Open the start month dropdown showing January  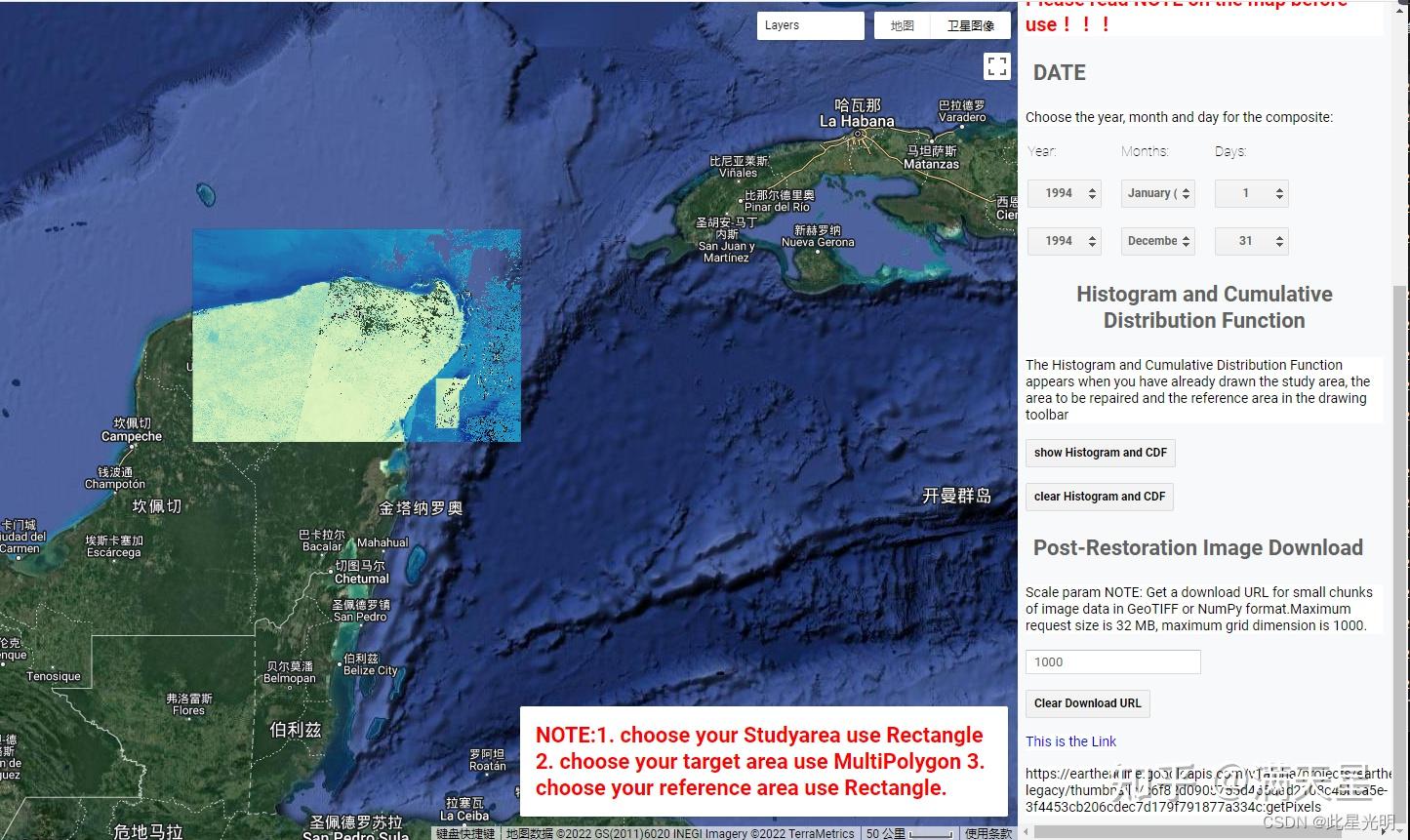pyautogui.click(x=1157, y=193)
